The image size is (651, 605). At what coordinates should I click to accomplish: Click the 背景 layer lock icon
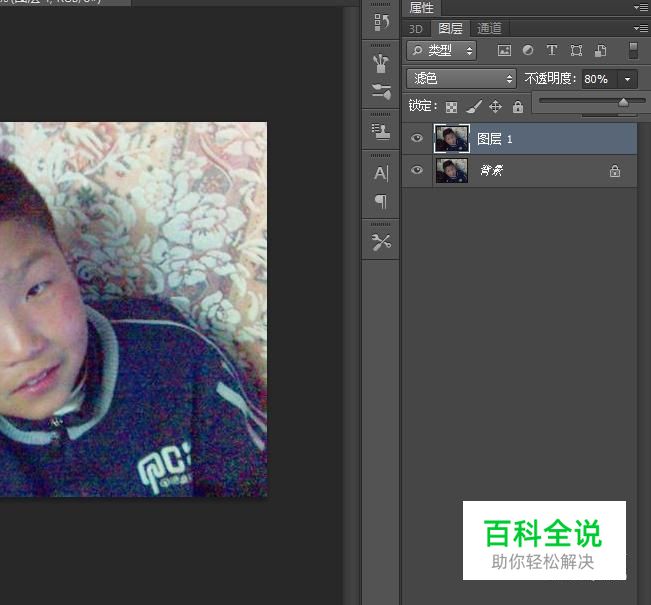[x=615, y=171]
